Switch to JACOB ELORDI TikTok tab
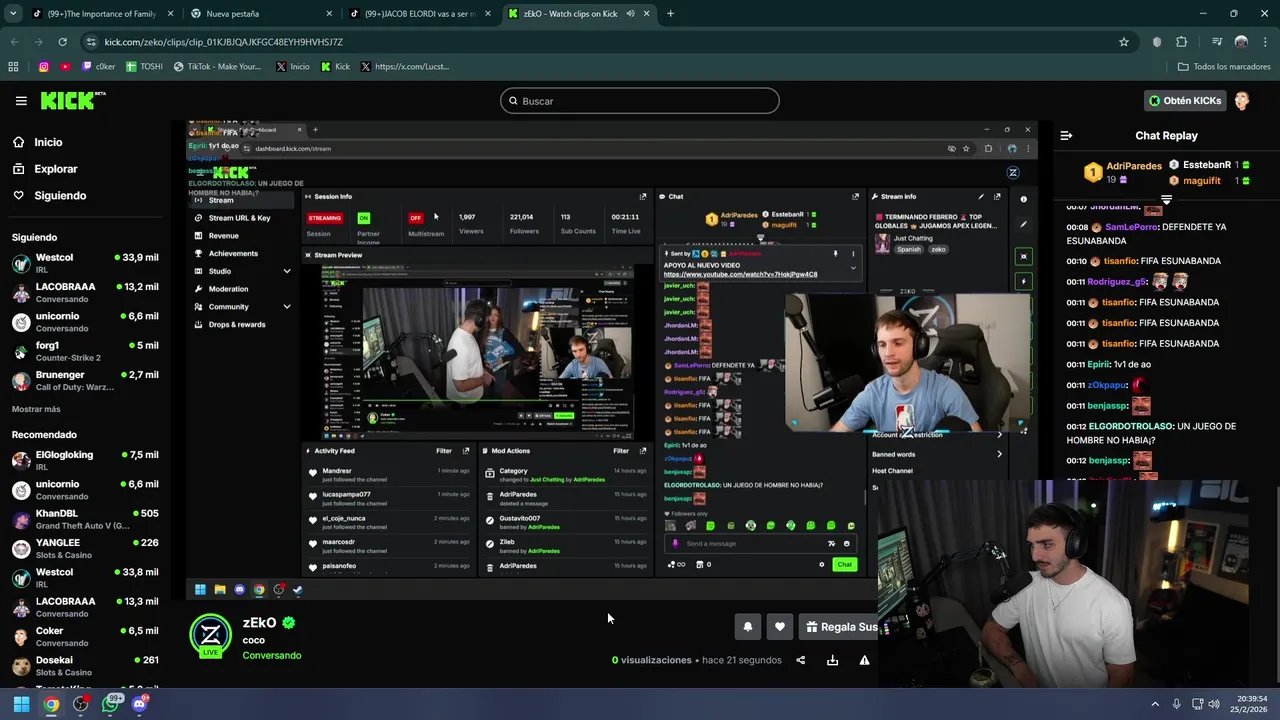This screenshot has width=1280, height=720. [418, 14]
